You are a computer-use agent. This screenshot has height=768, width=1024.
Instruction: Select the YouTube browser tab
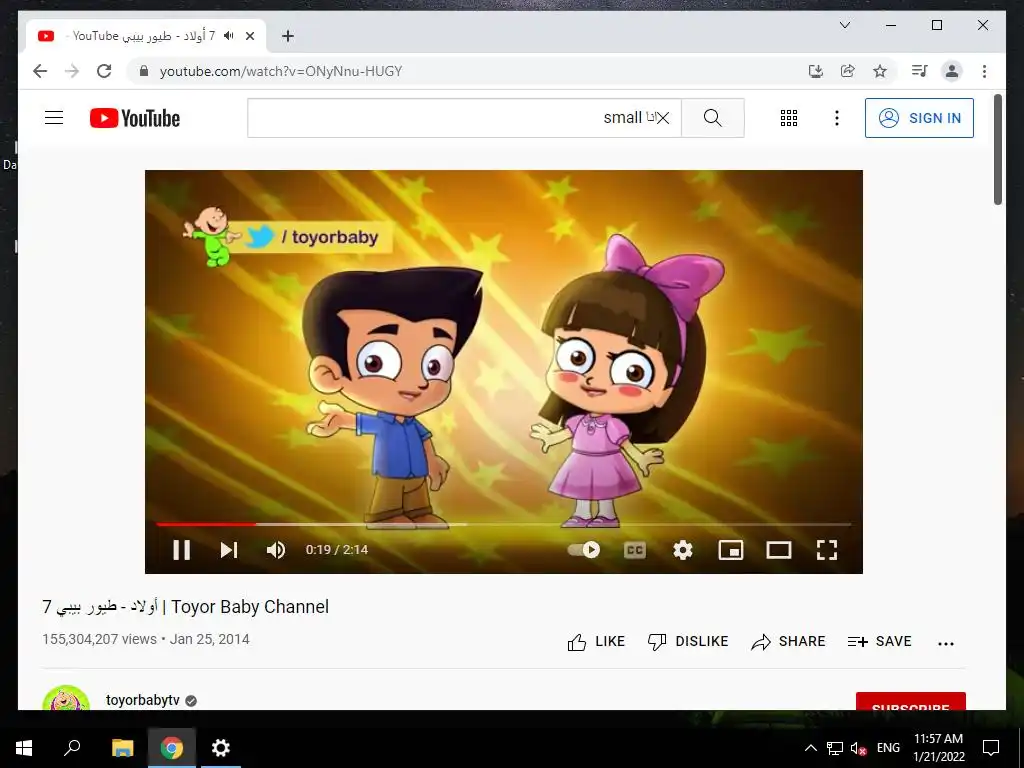145,36
